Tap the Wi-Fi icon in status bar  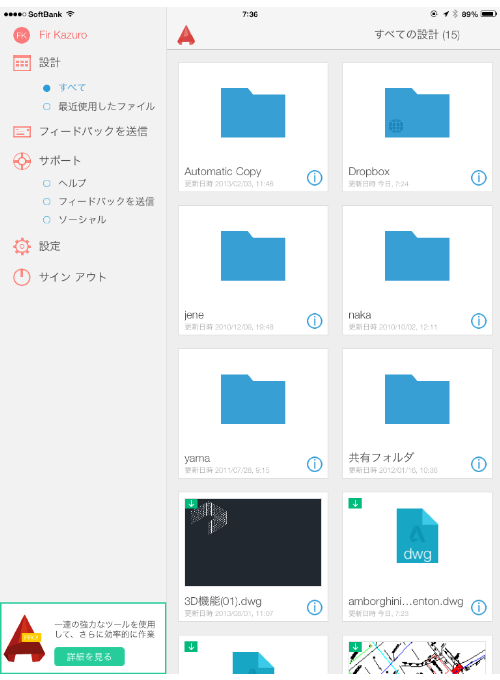point(70,14)
